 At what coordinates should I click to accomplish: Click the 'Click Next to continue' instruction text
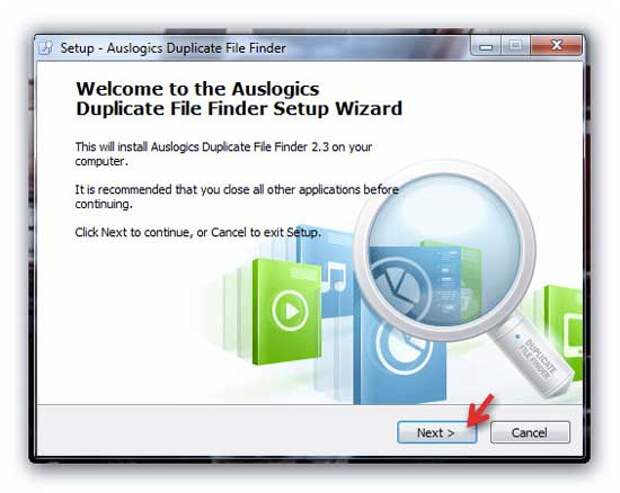tap(198, 232)
